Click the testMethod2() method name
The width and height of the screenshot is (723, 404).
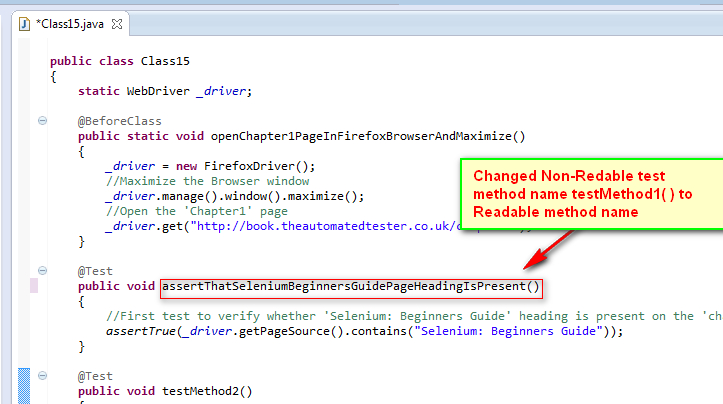click(x=207, y=391)
